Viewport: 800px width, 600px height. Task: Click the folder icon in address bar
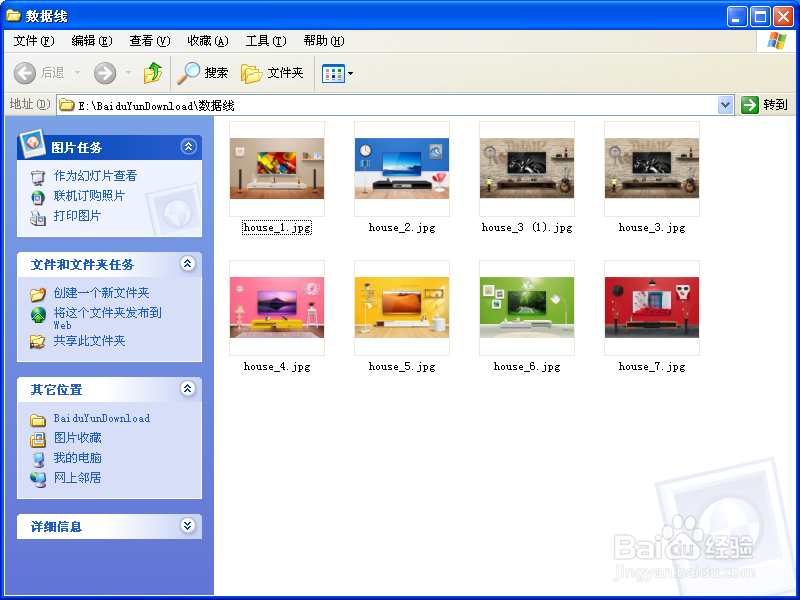point(66,105)
